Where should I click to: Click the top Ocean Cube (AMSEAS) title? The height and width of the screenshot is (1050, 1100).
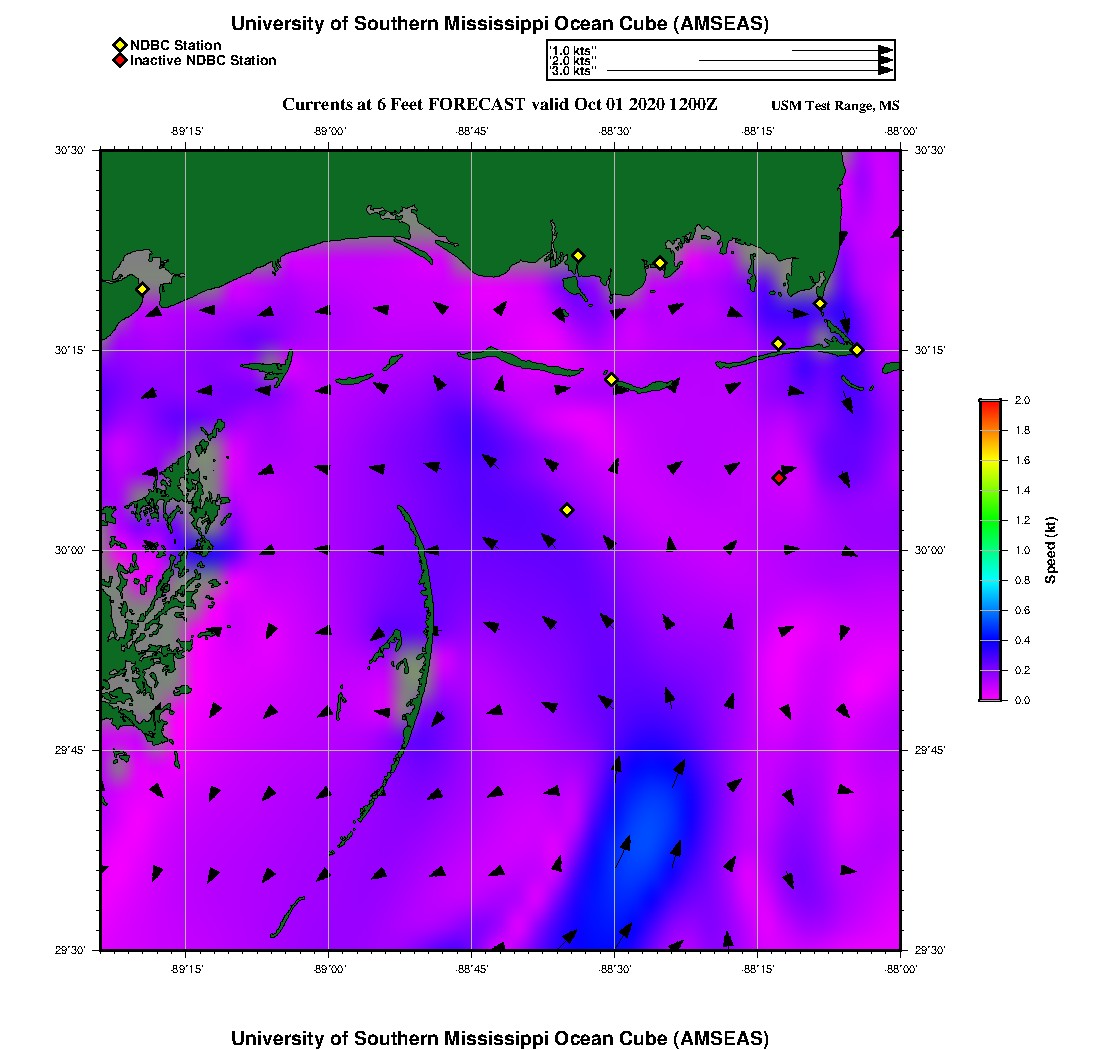[500, 24]
